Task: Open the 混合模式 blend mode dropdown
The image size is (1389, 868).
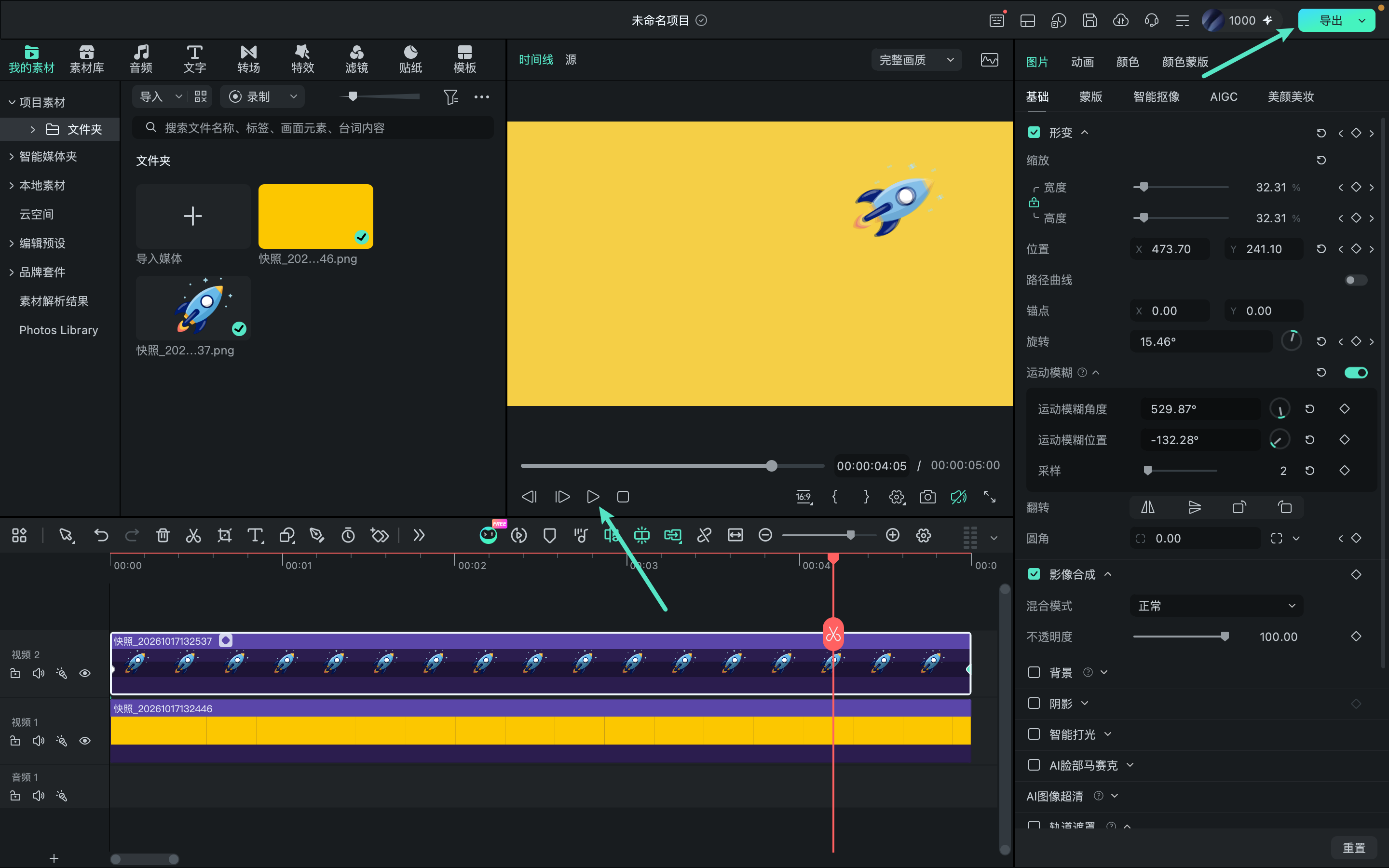Action: click(x=1216, y=606)
